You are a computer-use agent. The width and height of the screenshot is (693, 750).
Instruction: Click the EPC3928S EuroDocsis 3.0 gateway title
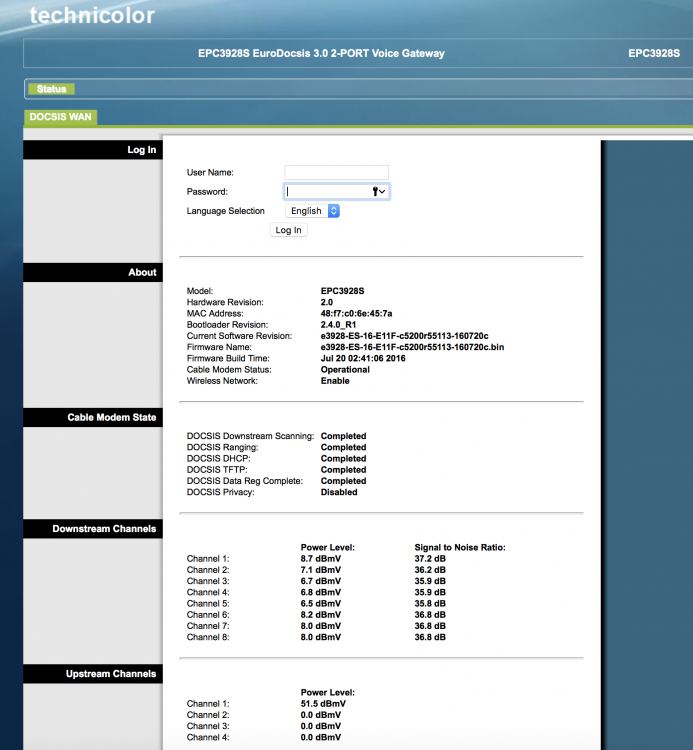[321, 54]
